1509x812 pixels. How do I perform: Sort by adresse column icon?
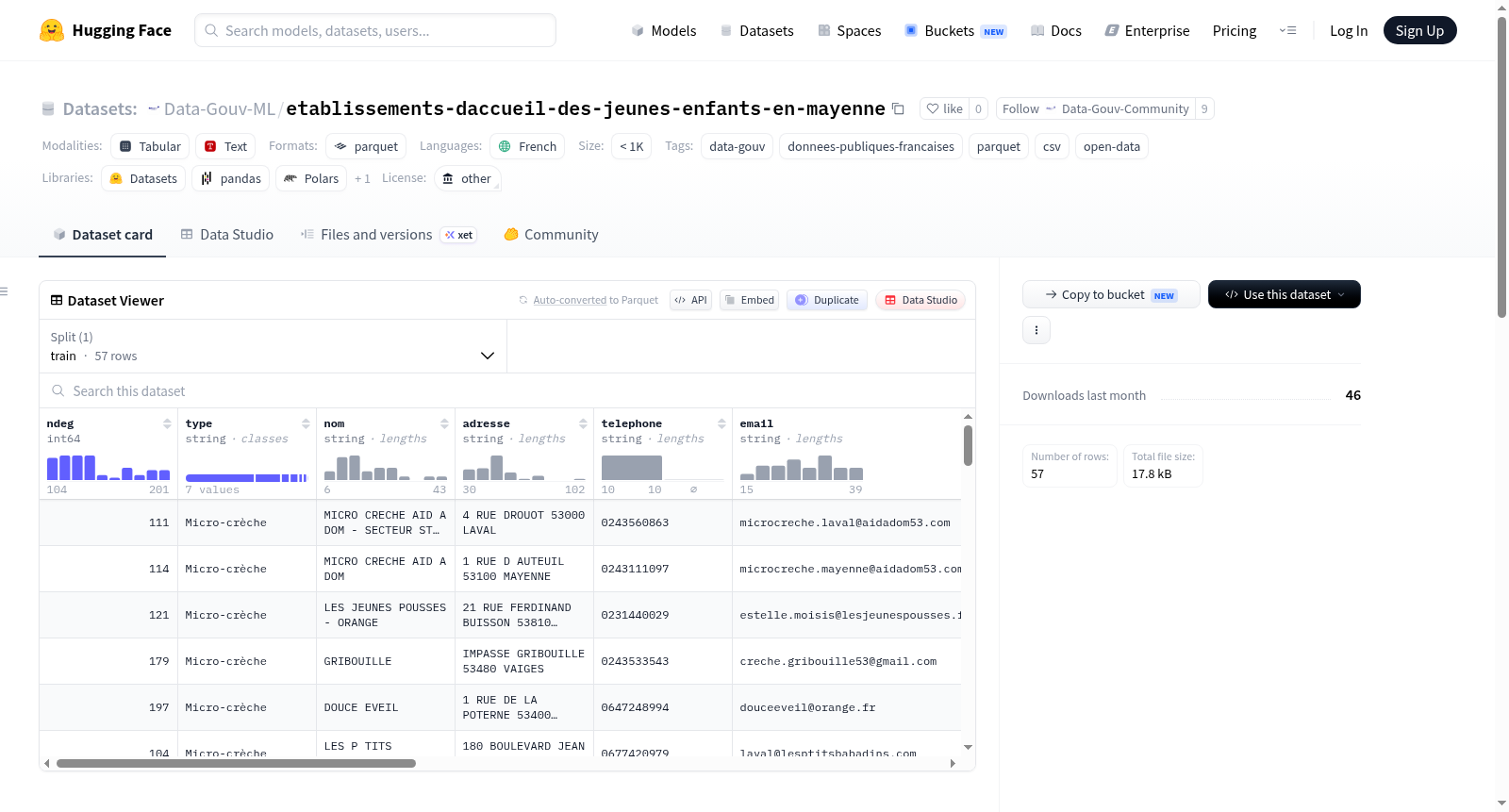(x=583, y=423)
